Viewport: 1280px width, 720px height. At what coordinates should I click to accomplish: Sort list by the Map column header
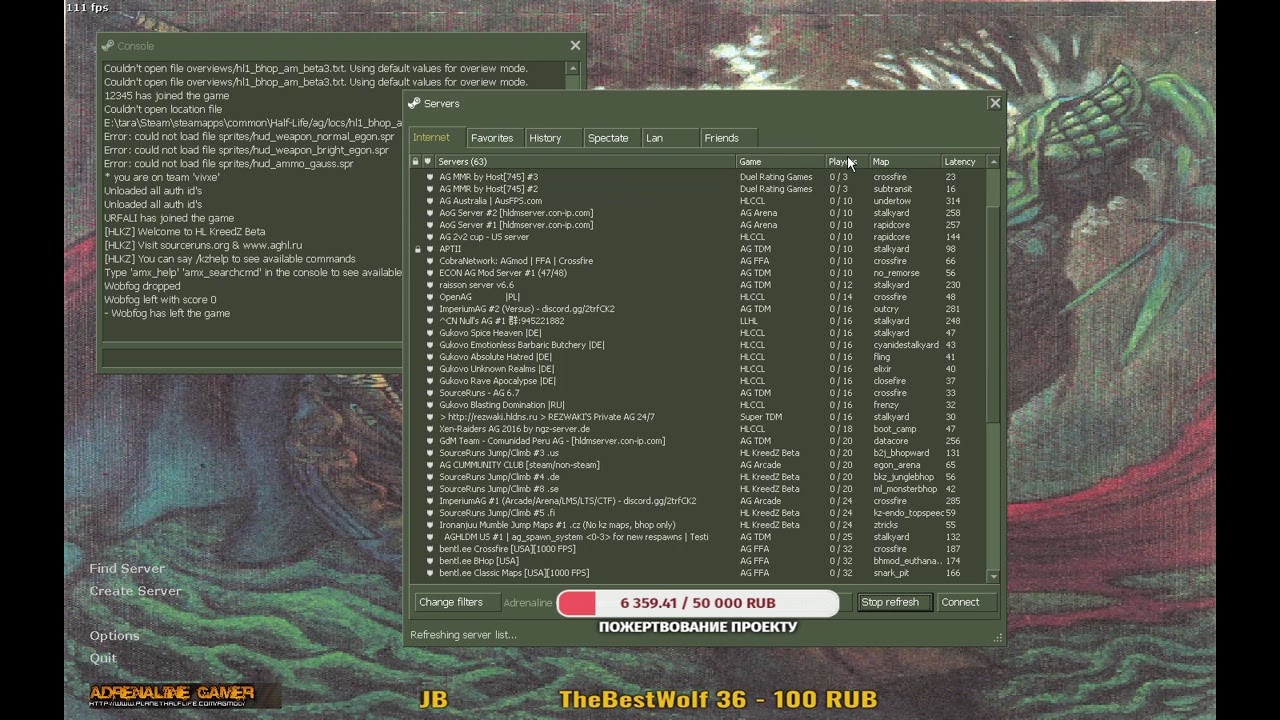(x=905, y=161)
